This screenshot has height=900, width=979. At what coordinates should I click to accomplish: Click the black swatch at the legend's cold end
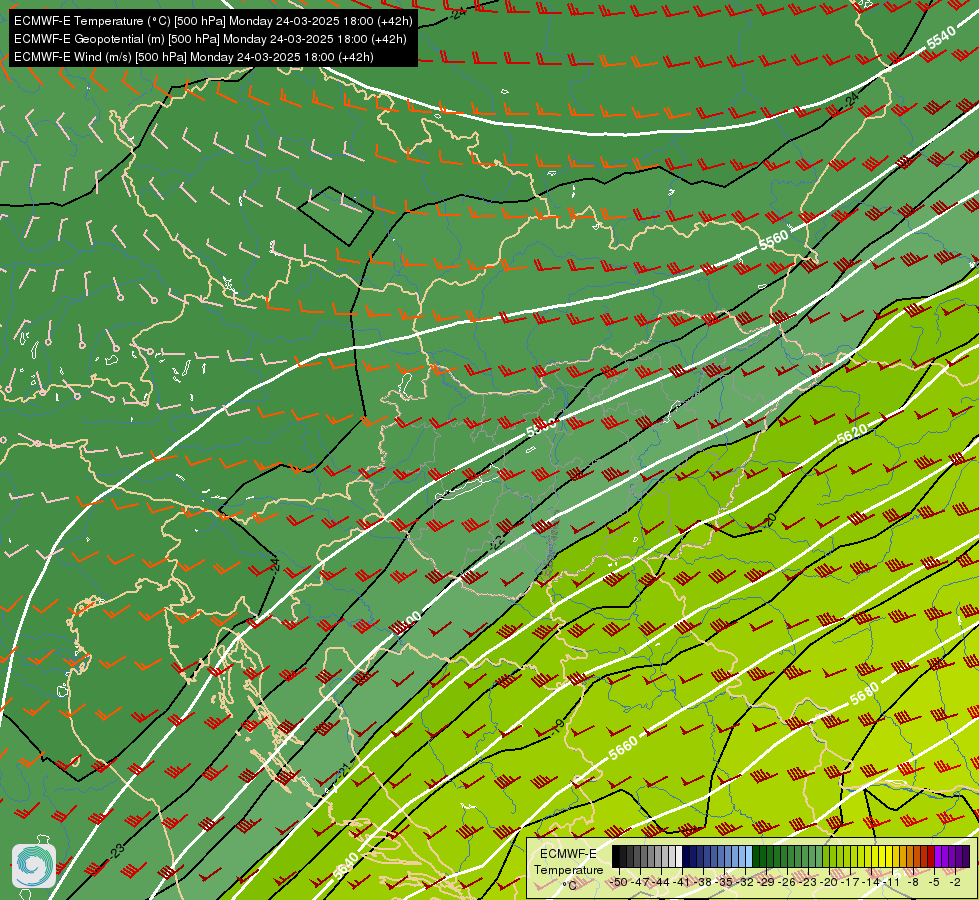pyautogui.click(x=616, y=857)
